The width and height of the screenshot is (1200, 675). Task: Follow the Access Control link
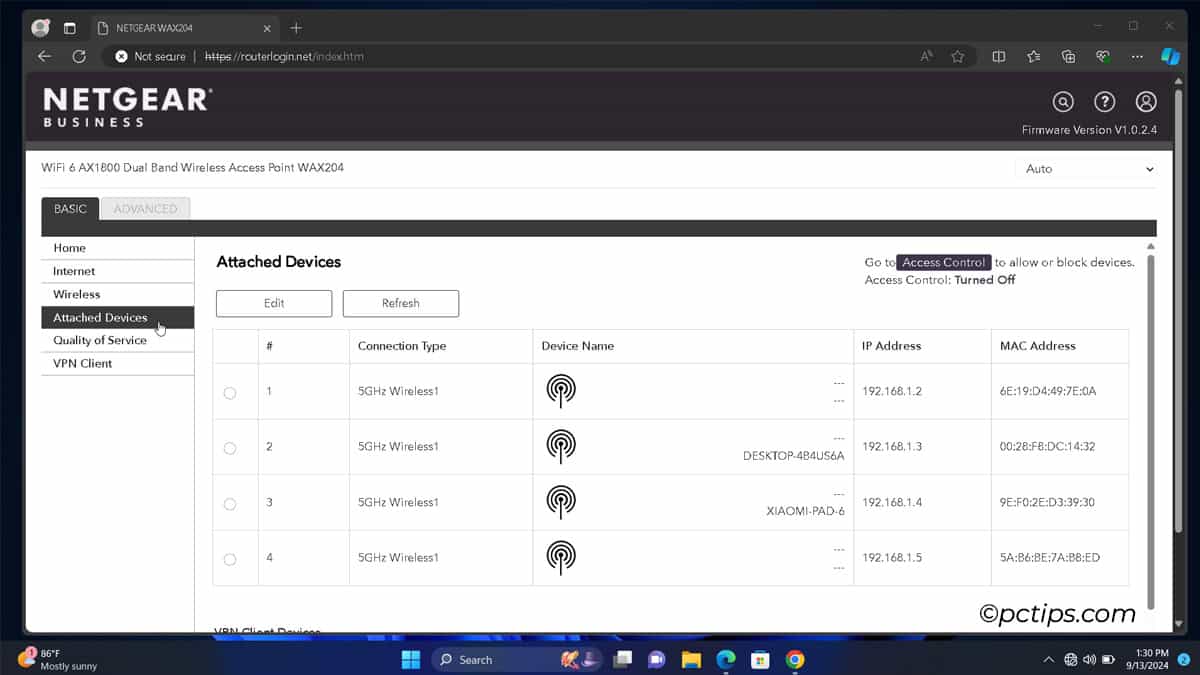click(944, 262)
